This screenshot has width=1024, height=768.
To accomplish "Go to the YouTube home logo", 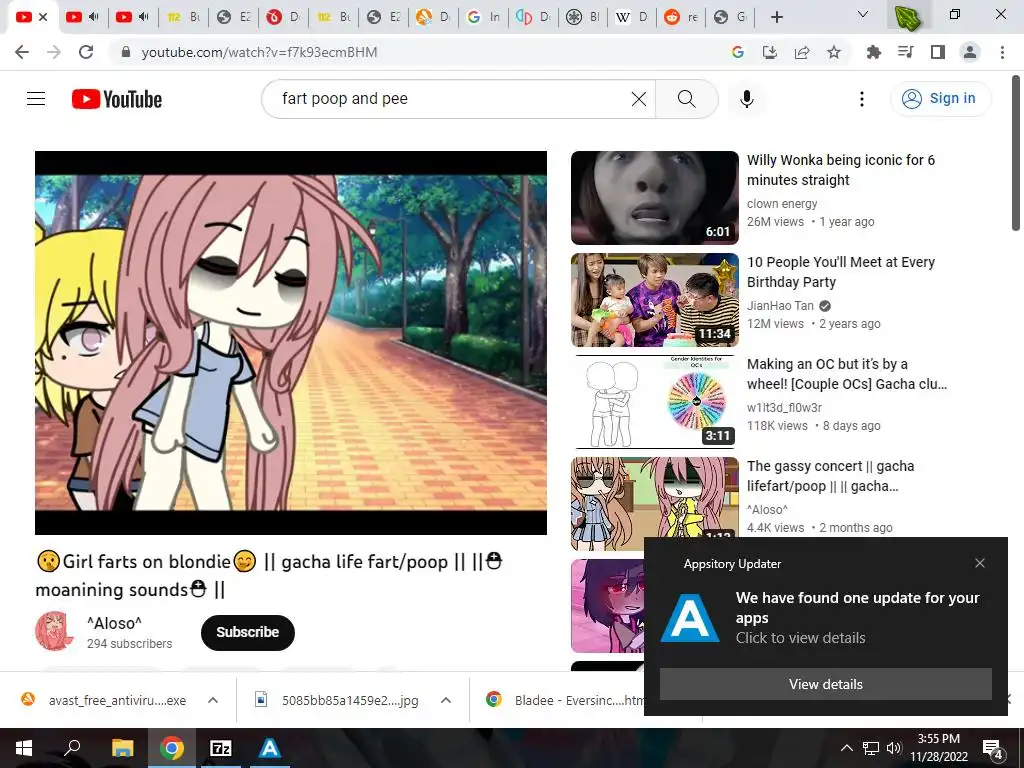I will (117, 99).
